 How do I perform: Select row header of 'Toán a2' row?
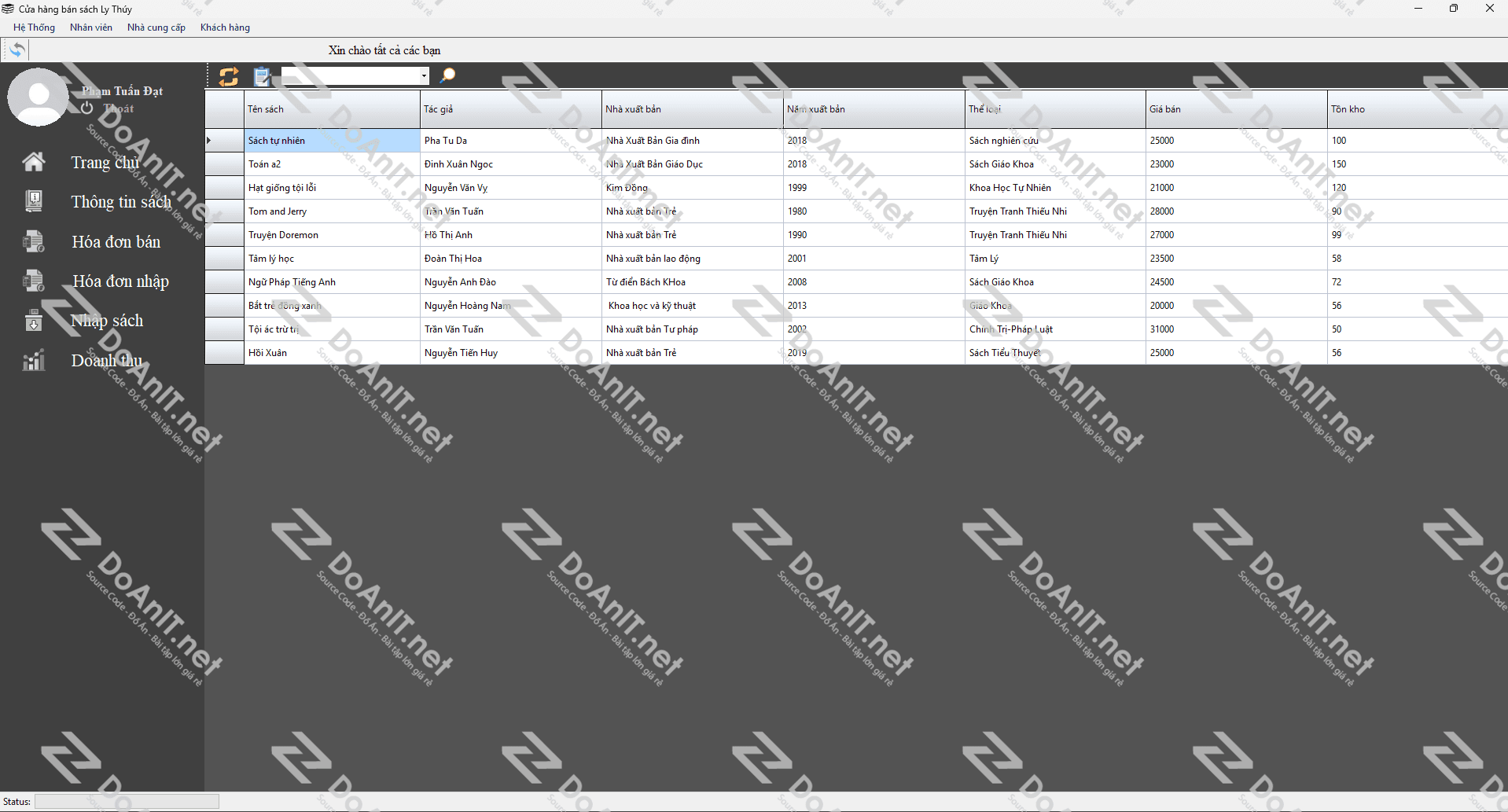pos(225,164)
